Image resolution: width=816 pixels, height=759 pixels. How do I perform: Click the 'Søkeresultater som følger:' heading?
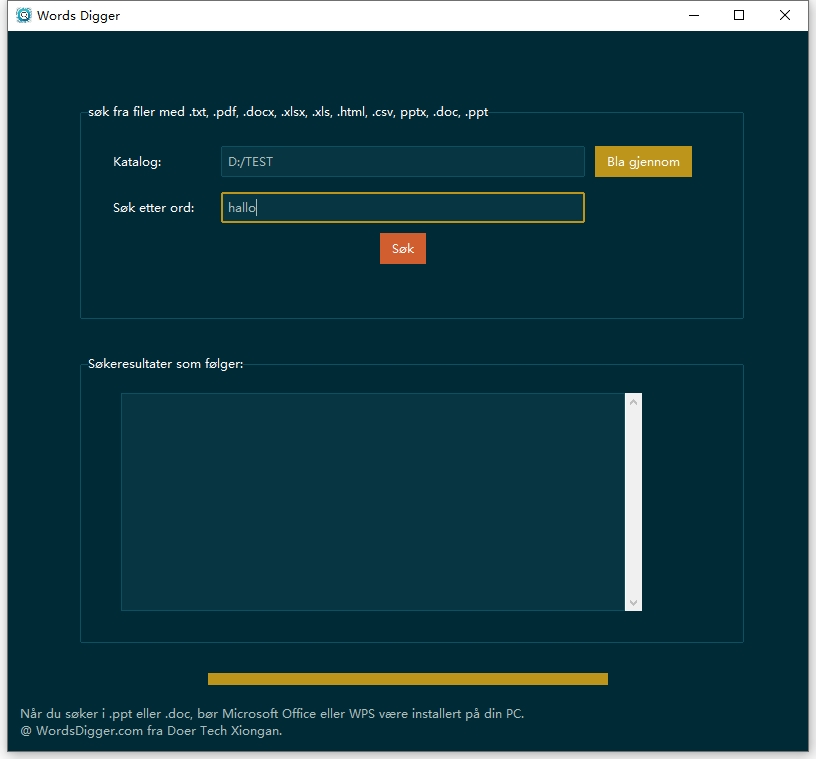point(165,363)
